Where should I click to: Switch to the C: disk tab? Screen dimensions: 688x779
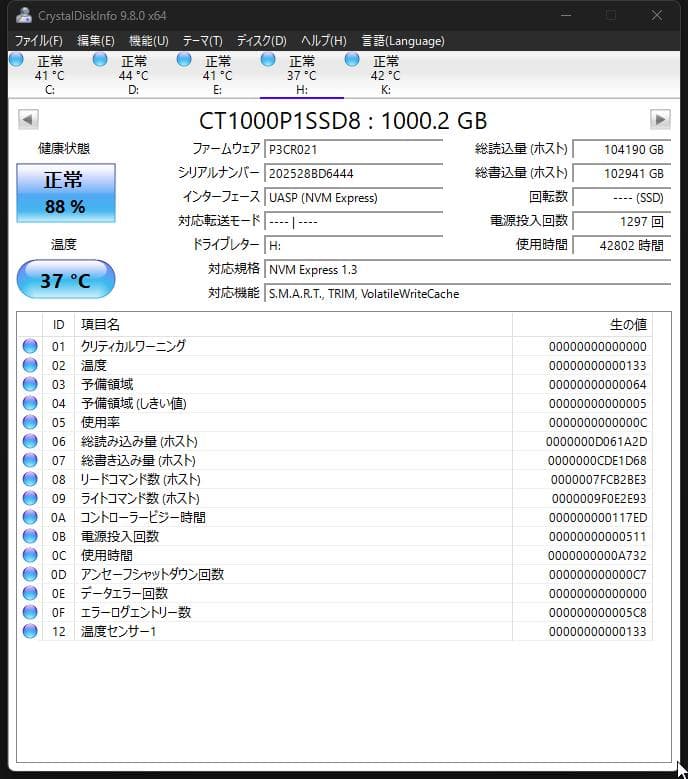[x=50, y=75]
